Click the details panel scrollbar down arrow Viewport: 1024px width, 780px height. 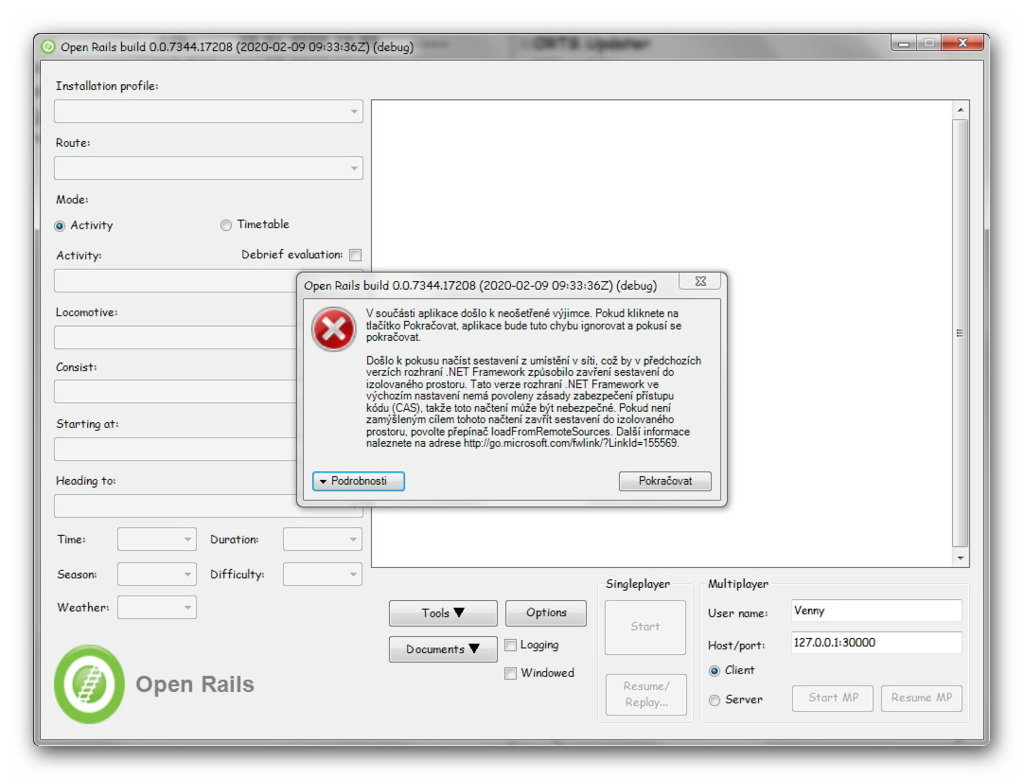pos(960,558)
